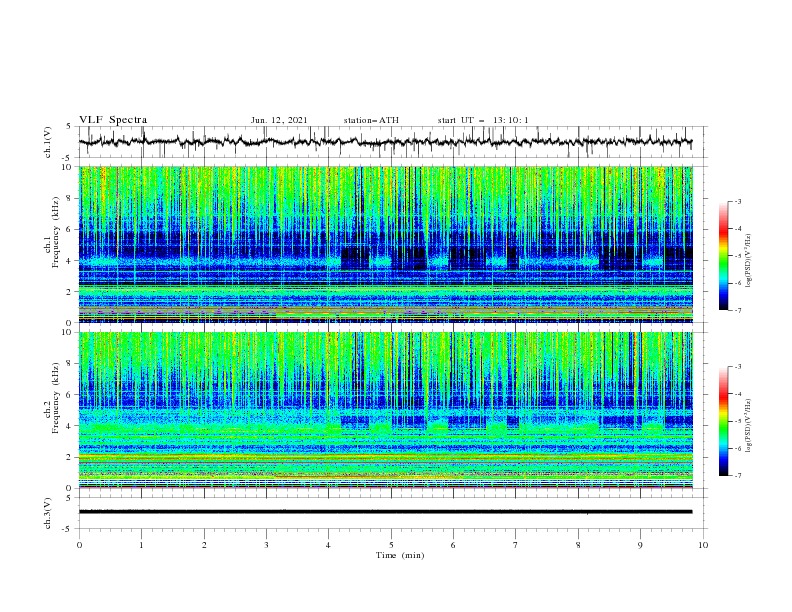Click the "-5" tick on ch.3(V) axis
Viewport: 792px width, 612px height.
[68, 529]
